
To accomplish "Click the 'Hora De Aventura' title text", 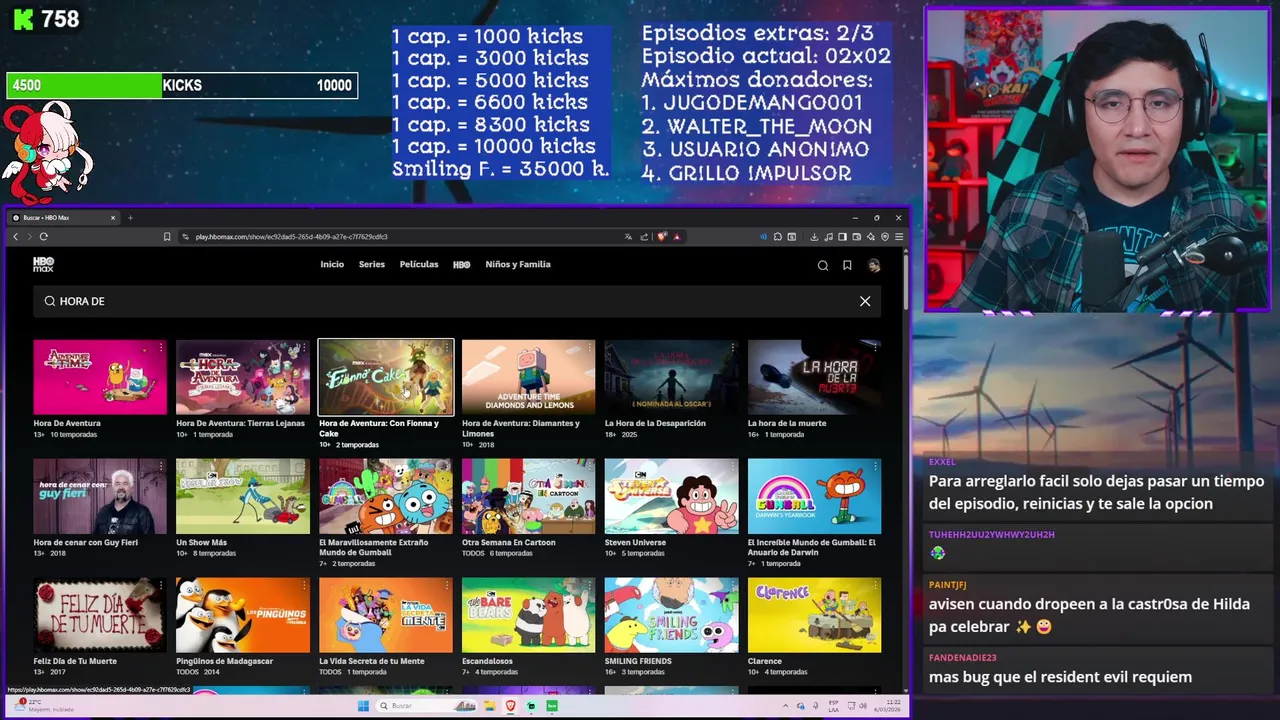I will pos(67,423).
